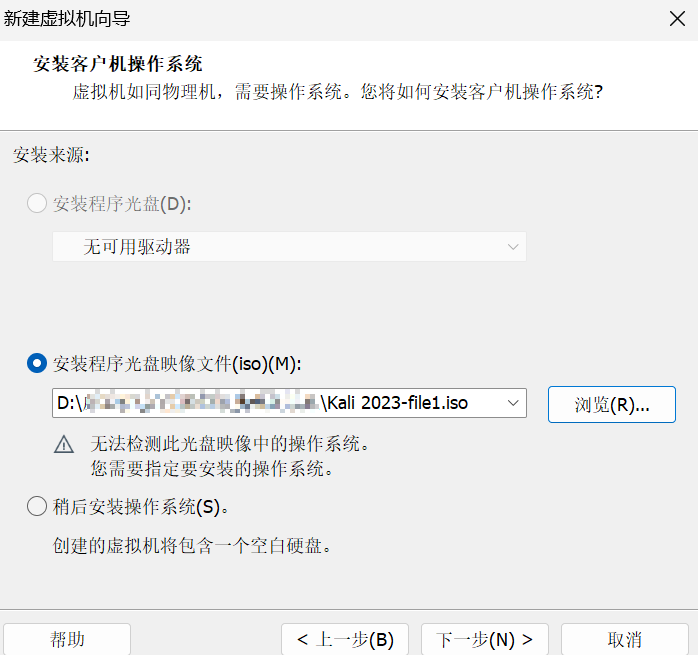
Task: Click the 您需要指定要安装的操作系统 message
Action: pyautogui.click(x=211, y=468)
